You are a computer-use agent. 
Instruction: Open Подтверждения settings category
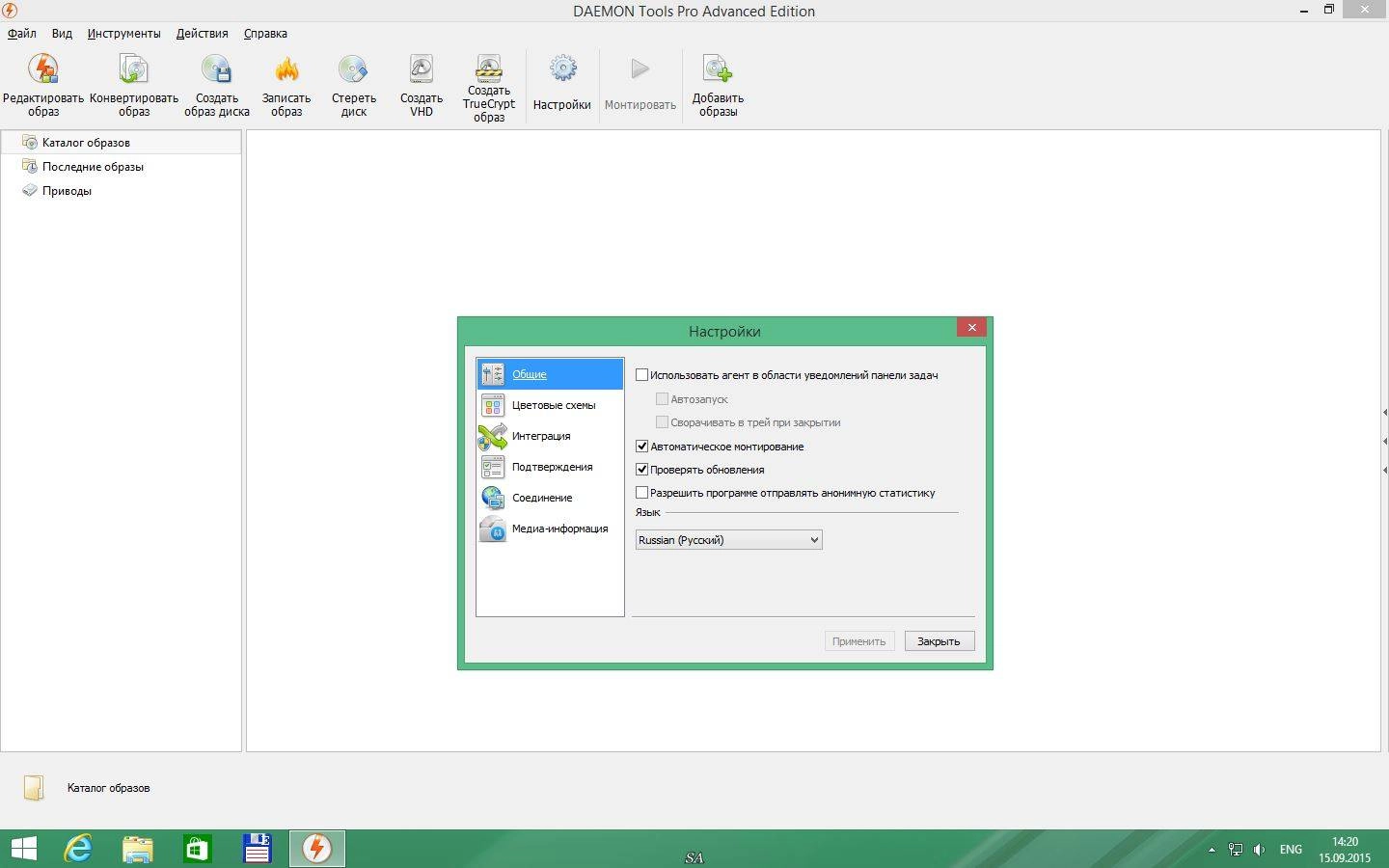[550, 467]
